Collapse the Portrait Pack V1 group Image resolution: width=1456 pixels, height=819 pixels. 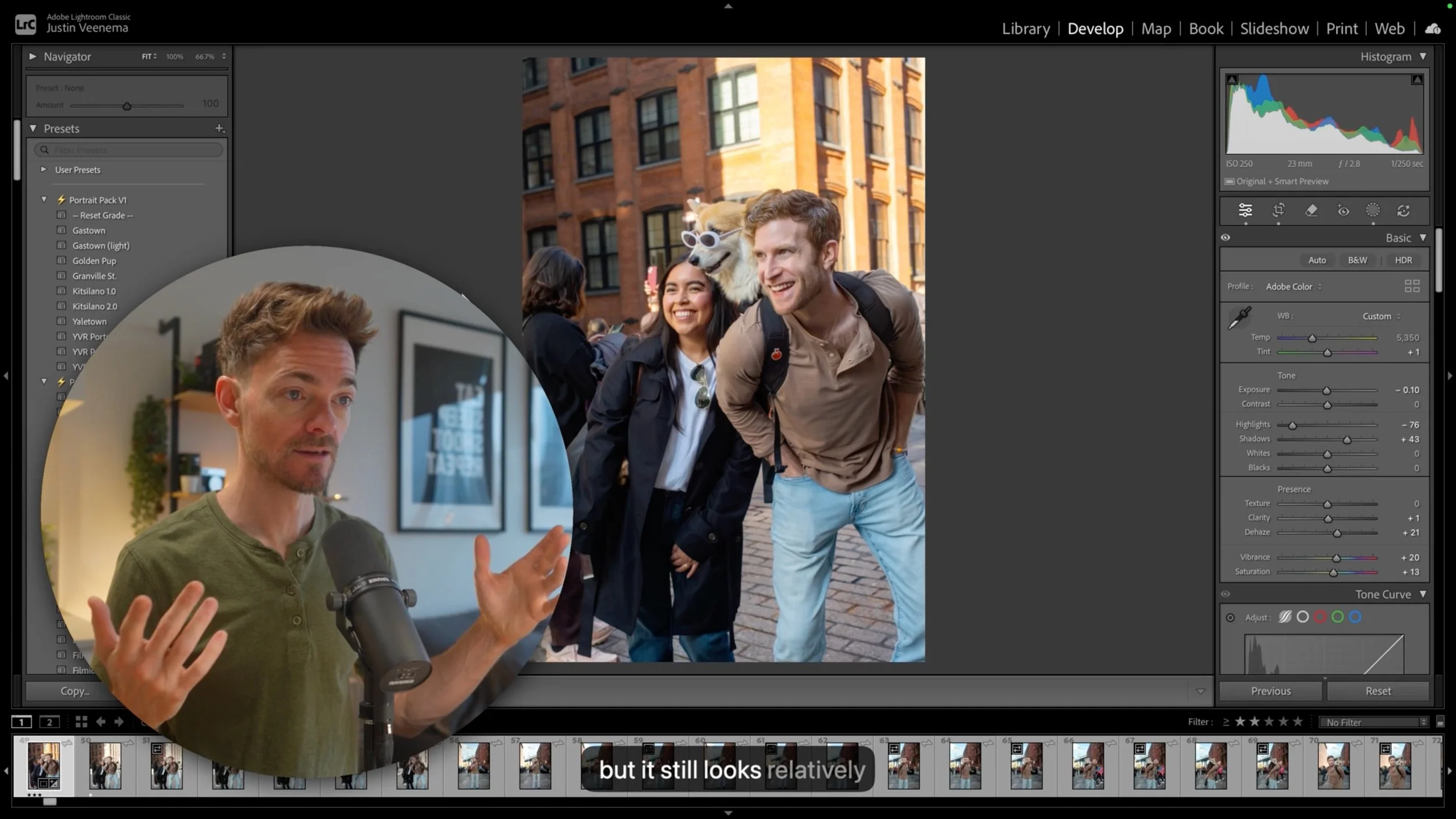pos(44,199)
